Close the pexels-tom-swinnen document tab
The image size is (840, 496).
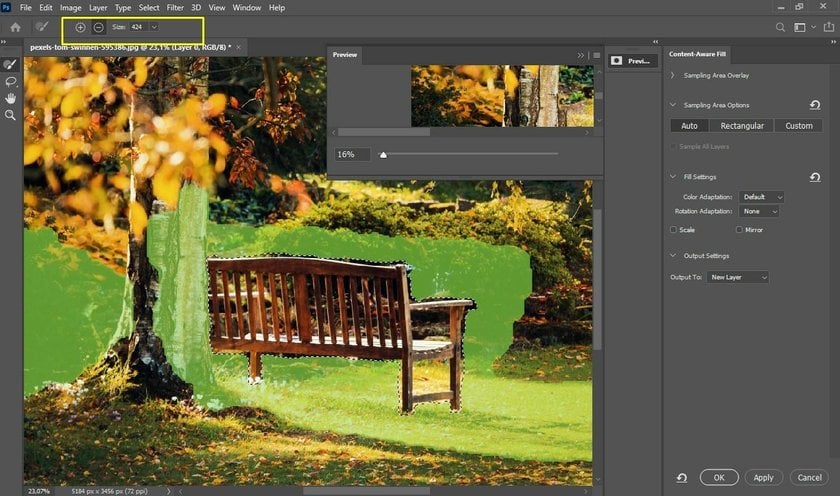pyautogui.click(x=238, y=47)
